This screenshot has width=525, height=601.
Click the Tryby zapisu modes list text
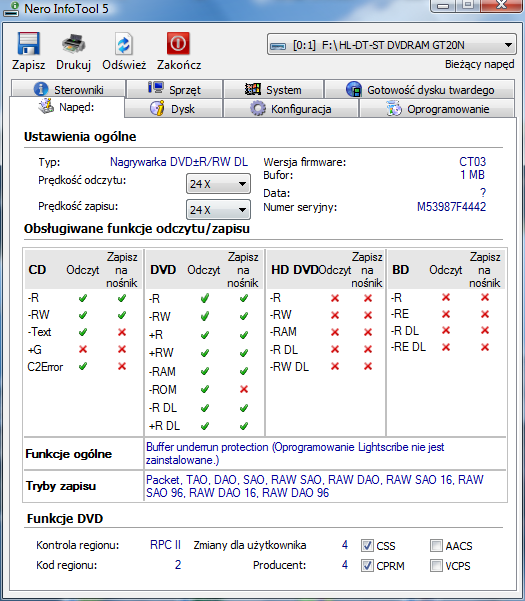tap(315, 486)
